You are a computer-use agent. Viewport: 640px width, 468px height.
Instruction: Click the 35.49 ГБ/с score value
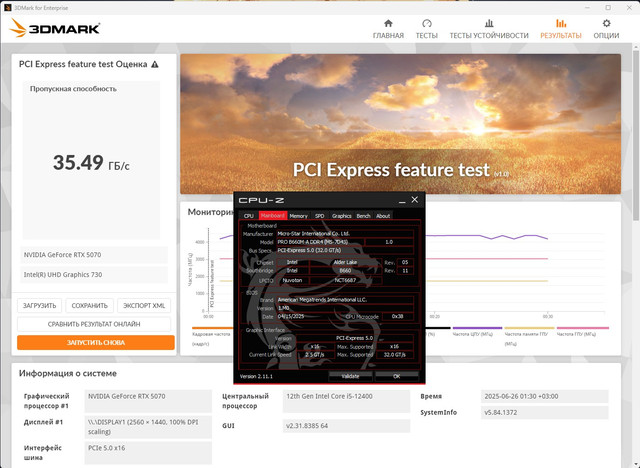tap(91, 163)
